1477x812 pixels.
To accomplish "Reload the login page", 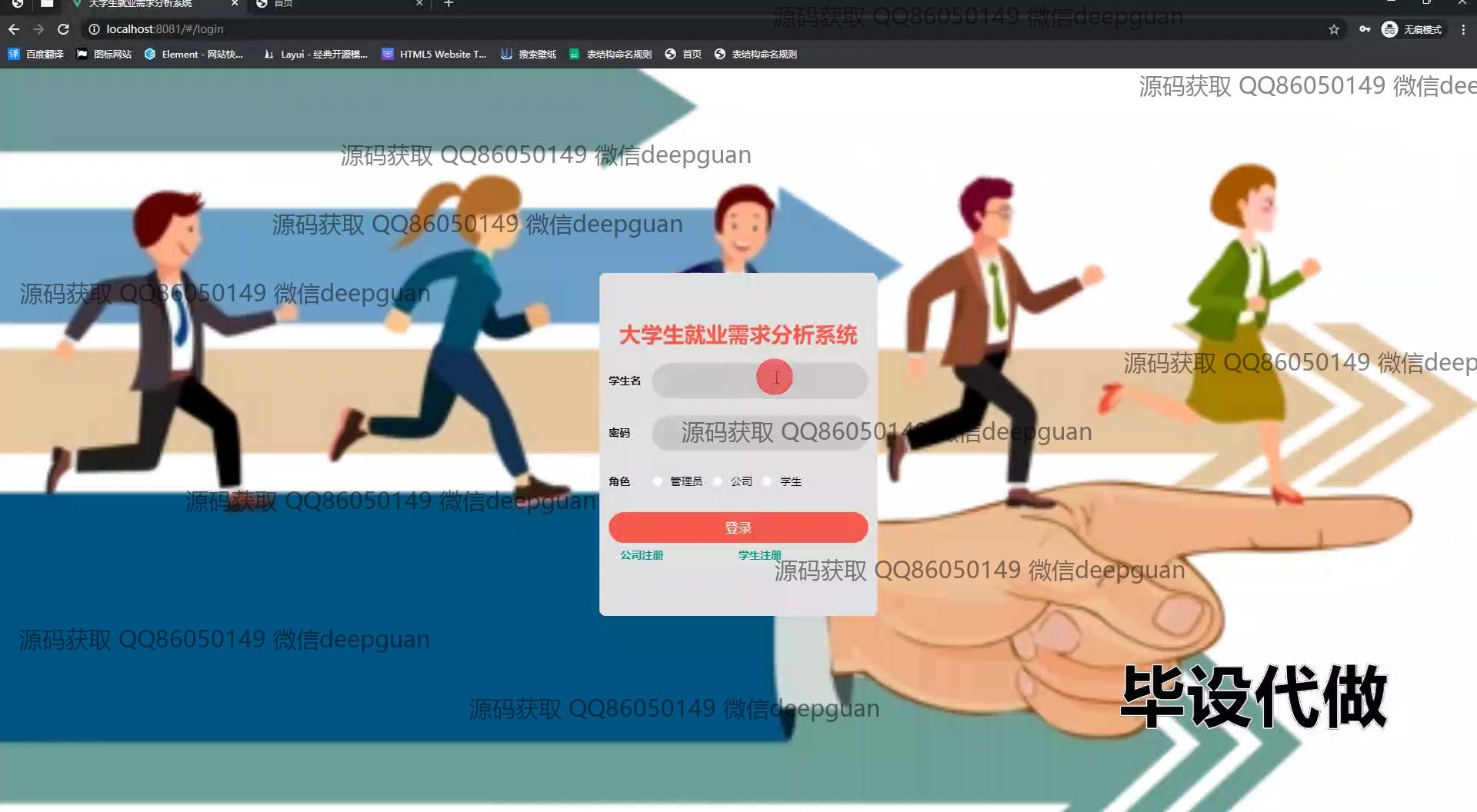I will [x=64, y=29].
